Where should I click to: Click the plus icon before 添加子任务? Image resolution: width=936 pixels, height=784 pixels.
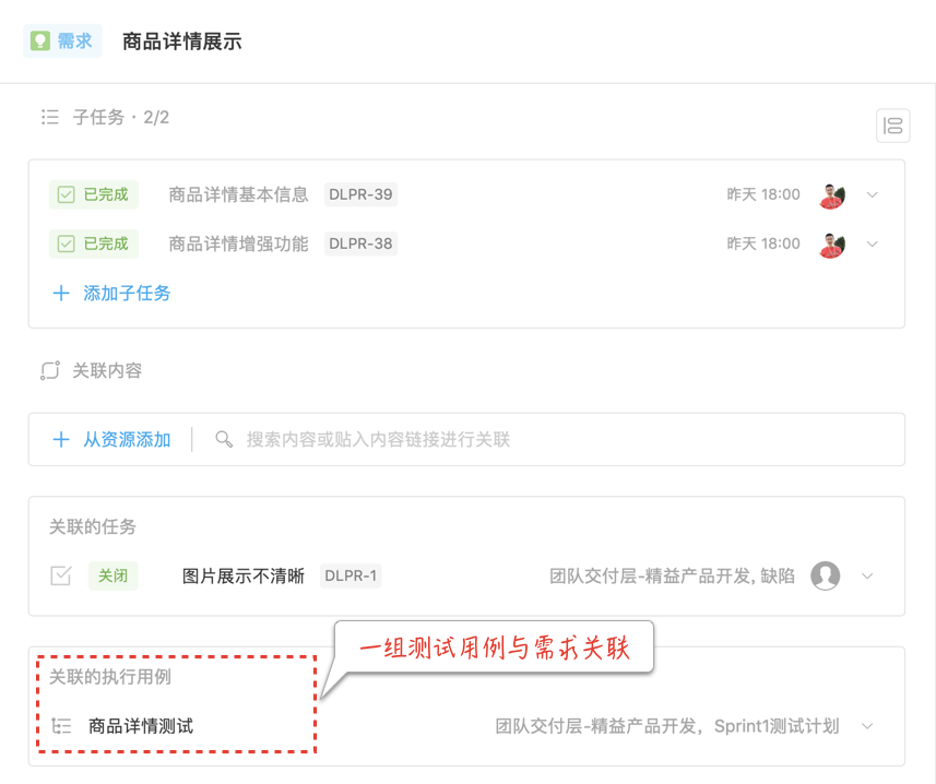pyautogui.click(x=61, y=293)
